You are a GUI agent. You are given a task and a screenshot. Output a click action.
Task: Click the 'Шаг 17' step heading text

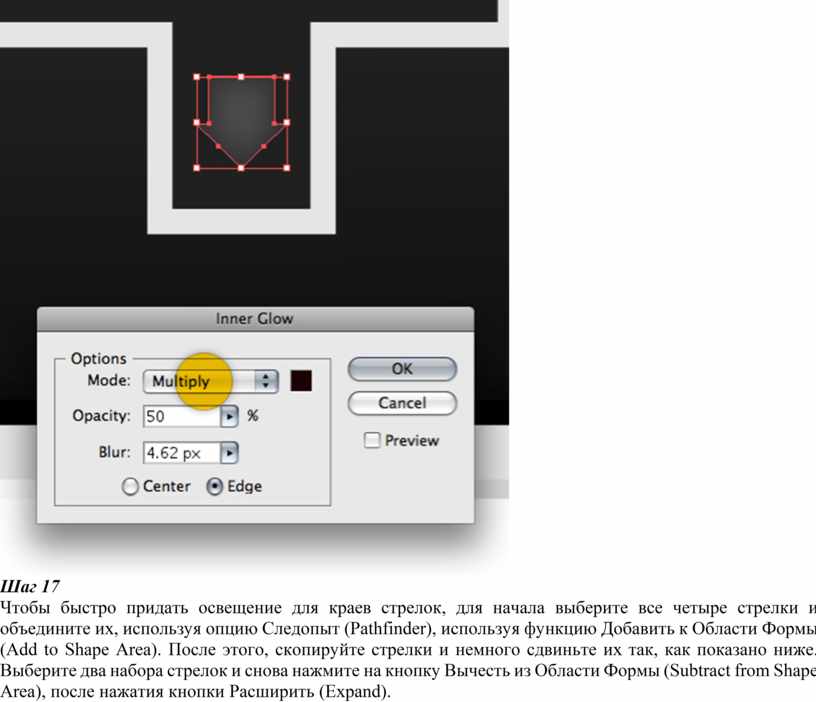pyautogui.click(x=30, y=586)
